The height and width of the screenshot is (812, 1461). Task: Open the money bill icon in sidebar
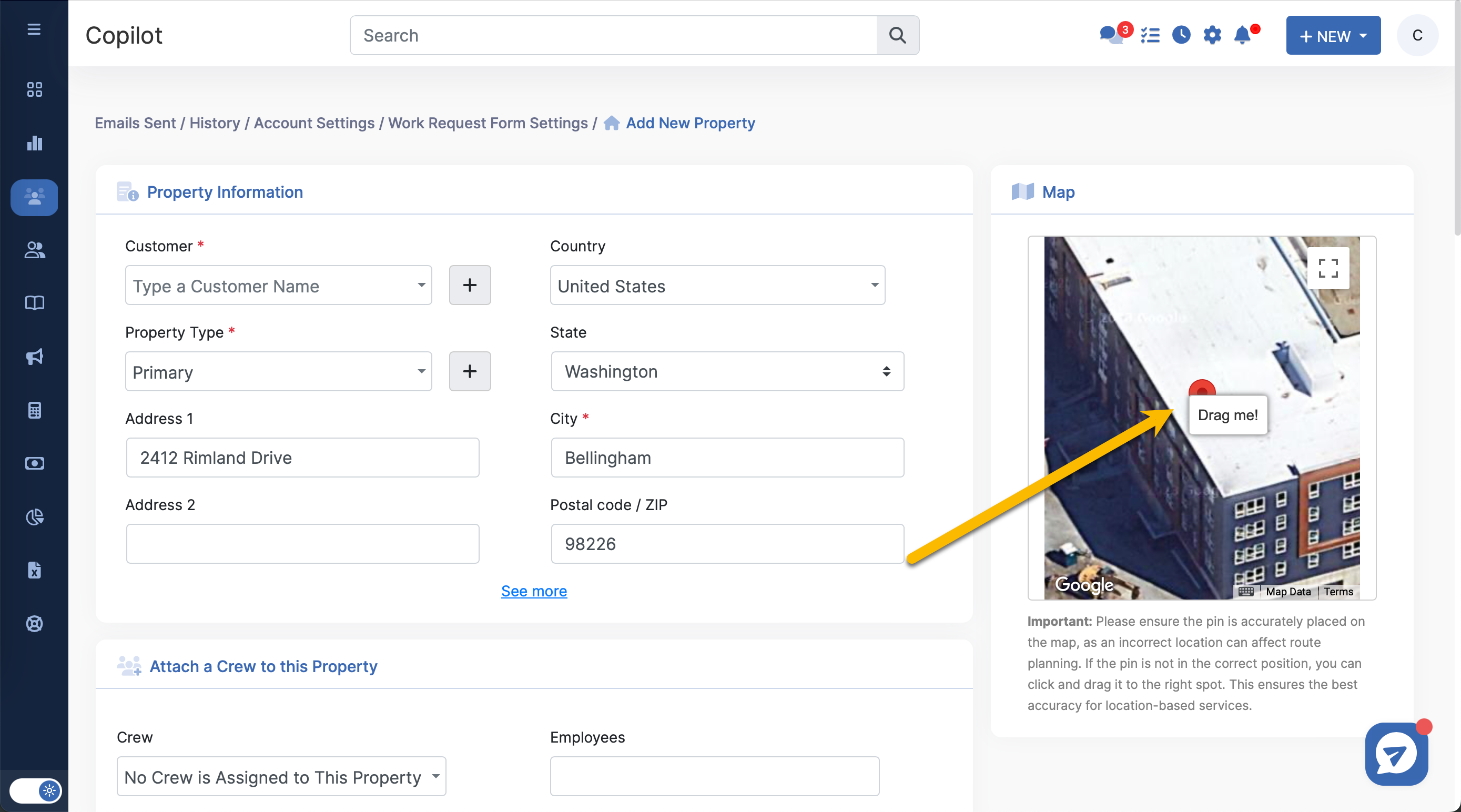[35, 463]
